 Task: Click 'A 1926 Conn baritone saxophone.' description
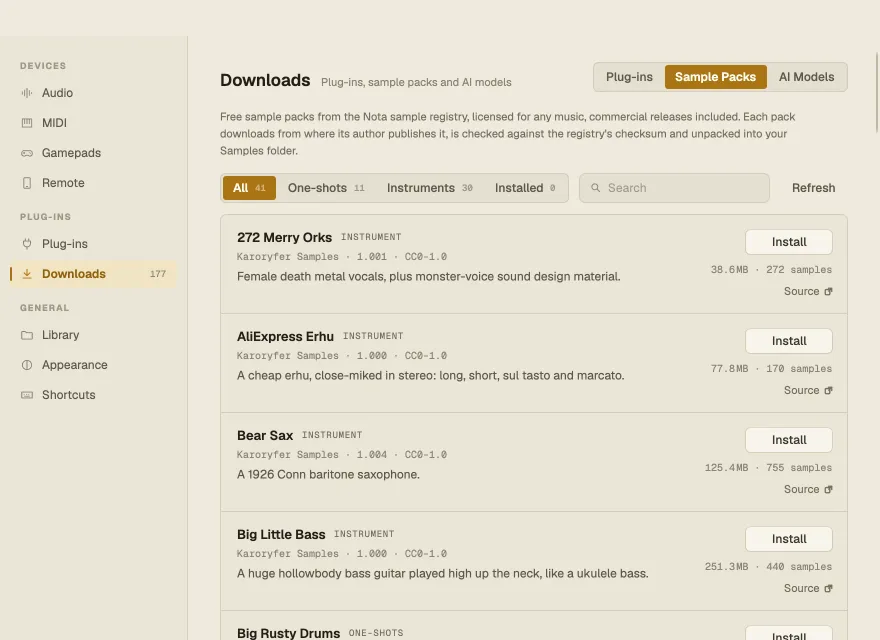click(328, 474)
